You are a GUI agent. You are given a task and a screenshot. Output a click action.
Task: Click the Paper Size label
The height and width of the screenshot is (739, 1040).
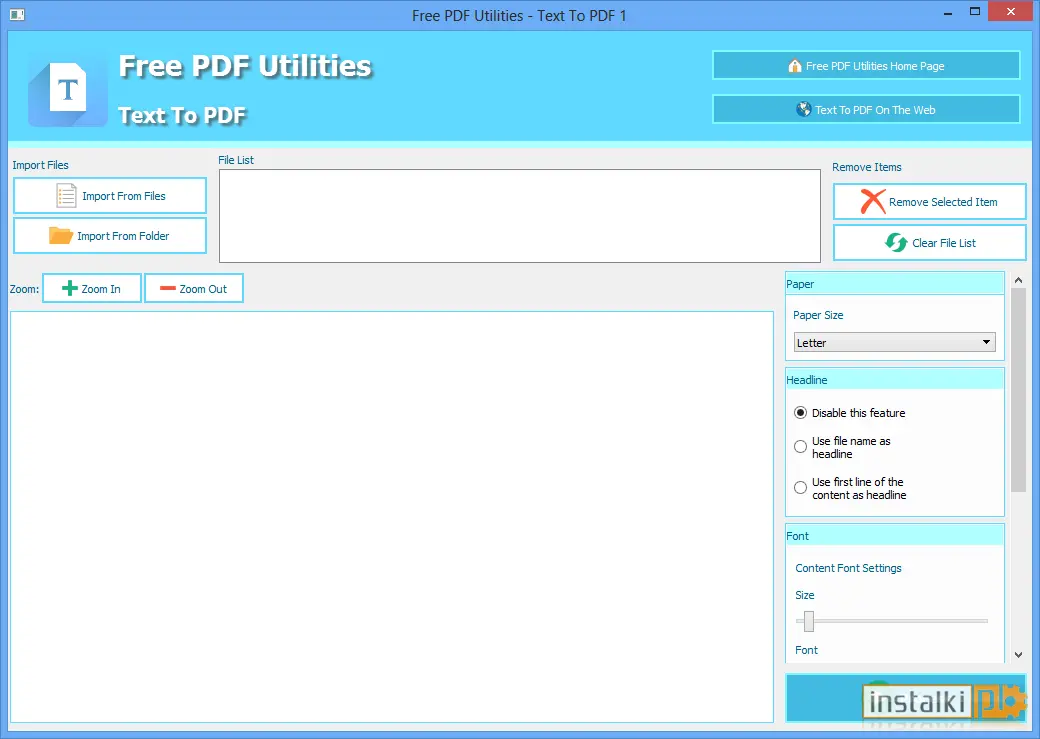click(x=818, y=315)
